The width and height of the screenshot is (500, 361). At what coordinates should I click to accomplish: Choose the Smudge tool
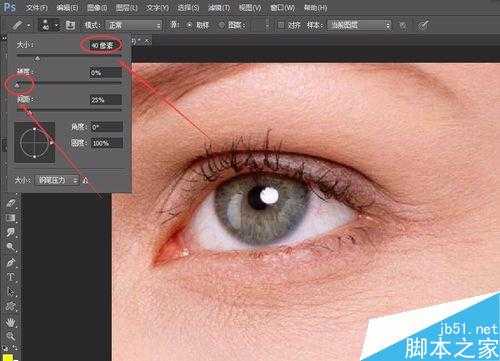coord(11,232)
